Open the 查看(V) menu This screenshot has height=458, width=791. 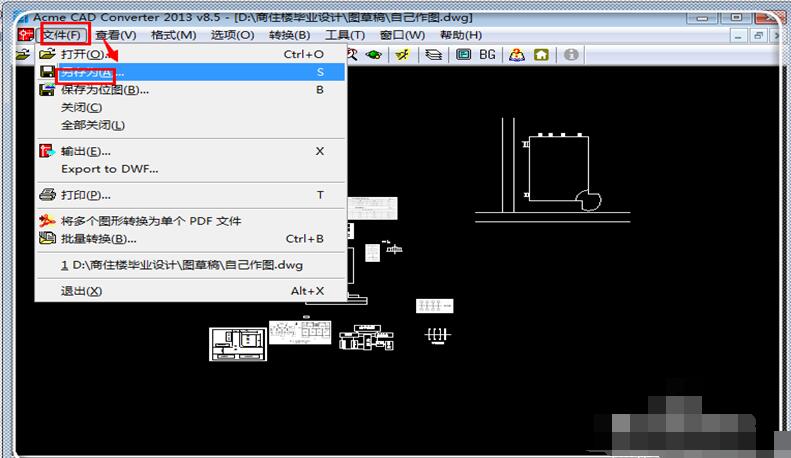(116, 35)
